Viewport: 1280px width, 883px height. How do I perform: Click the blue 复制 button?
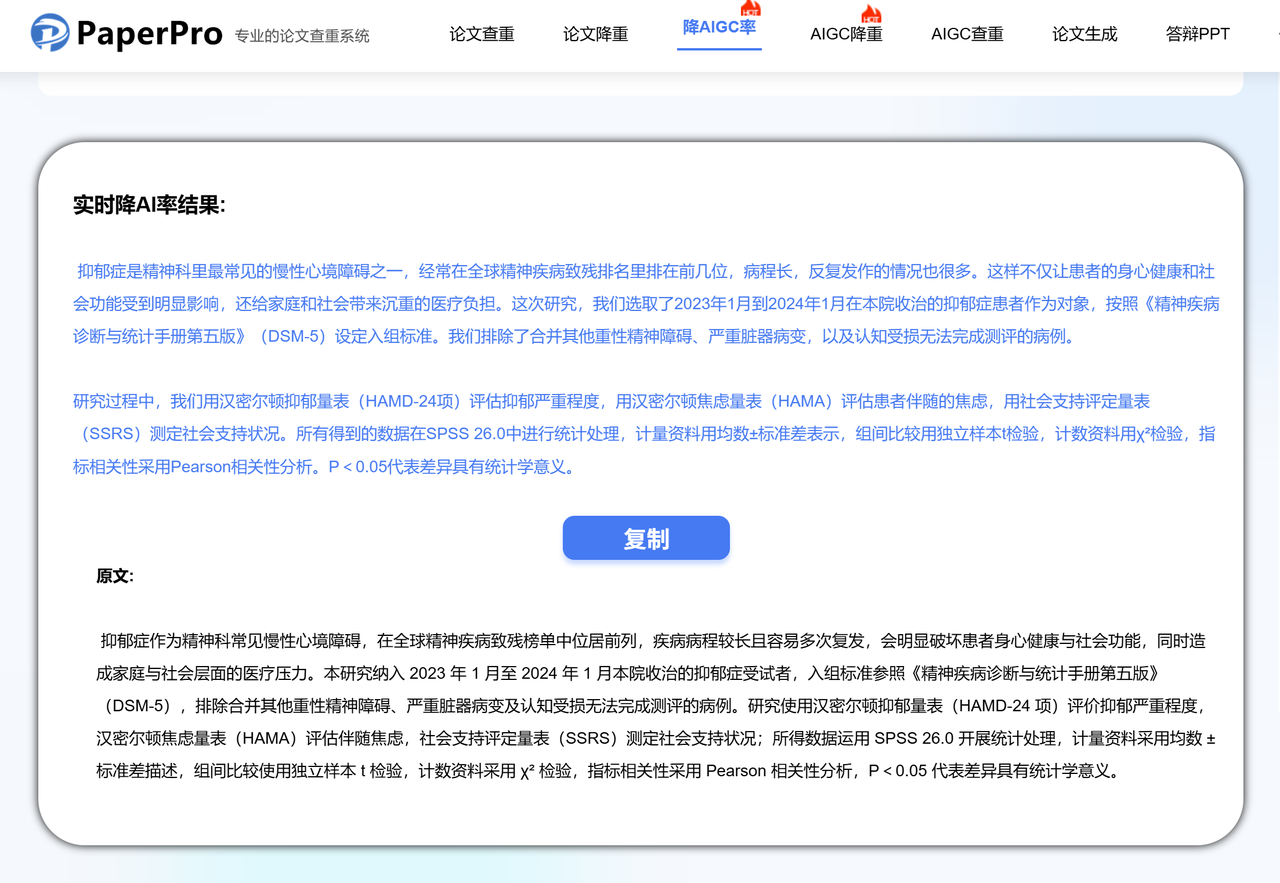pos(646,538)
